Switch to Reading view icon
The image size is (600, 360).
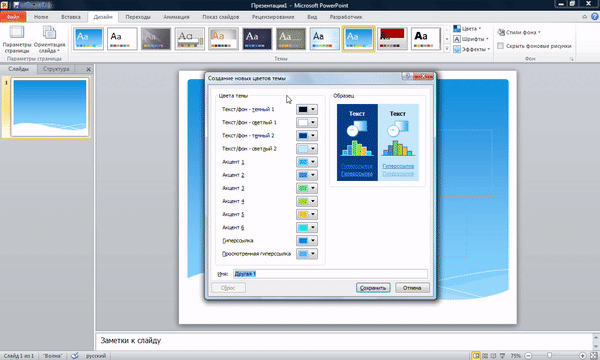tap(494, 356)
